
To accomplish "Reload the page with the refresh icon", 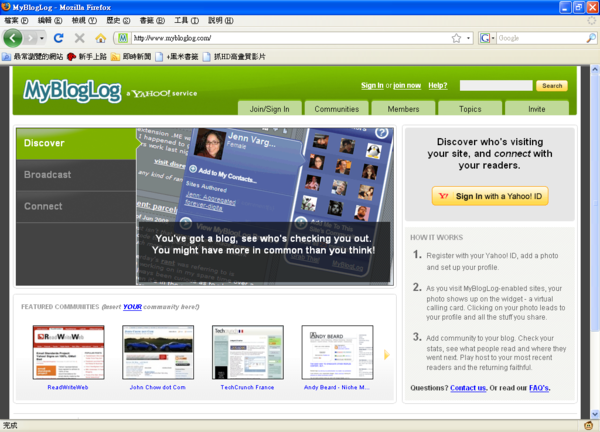I will 59,38.
